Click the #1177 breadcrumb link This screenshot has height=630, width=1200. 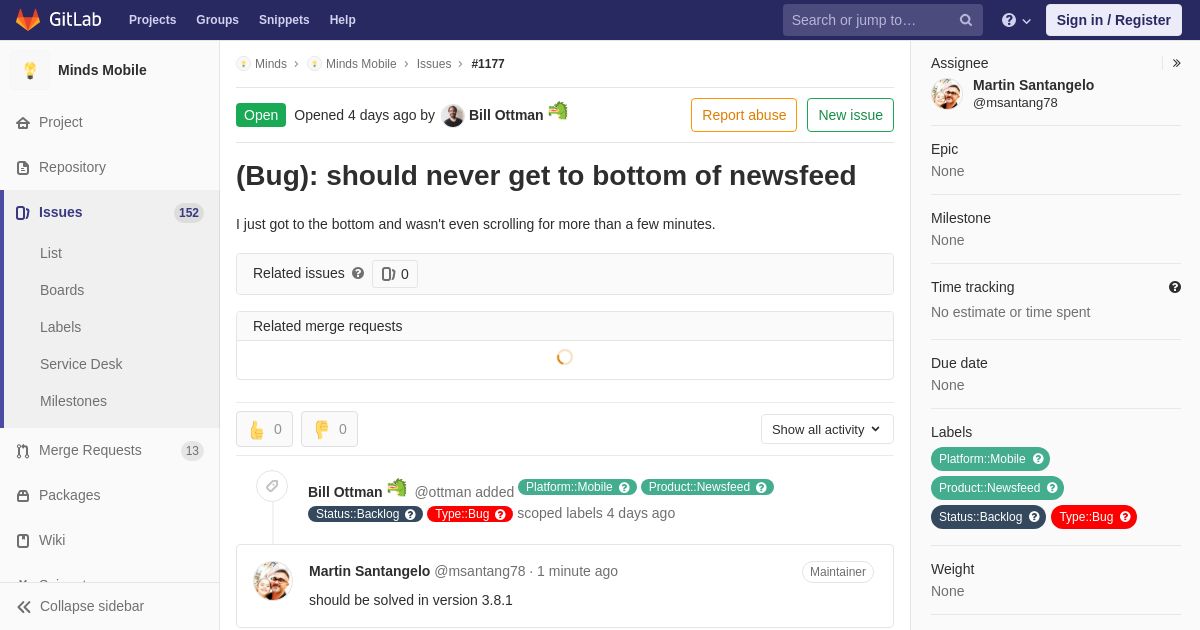click(x=488, y=64)
